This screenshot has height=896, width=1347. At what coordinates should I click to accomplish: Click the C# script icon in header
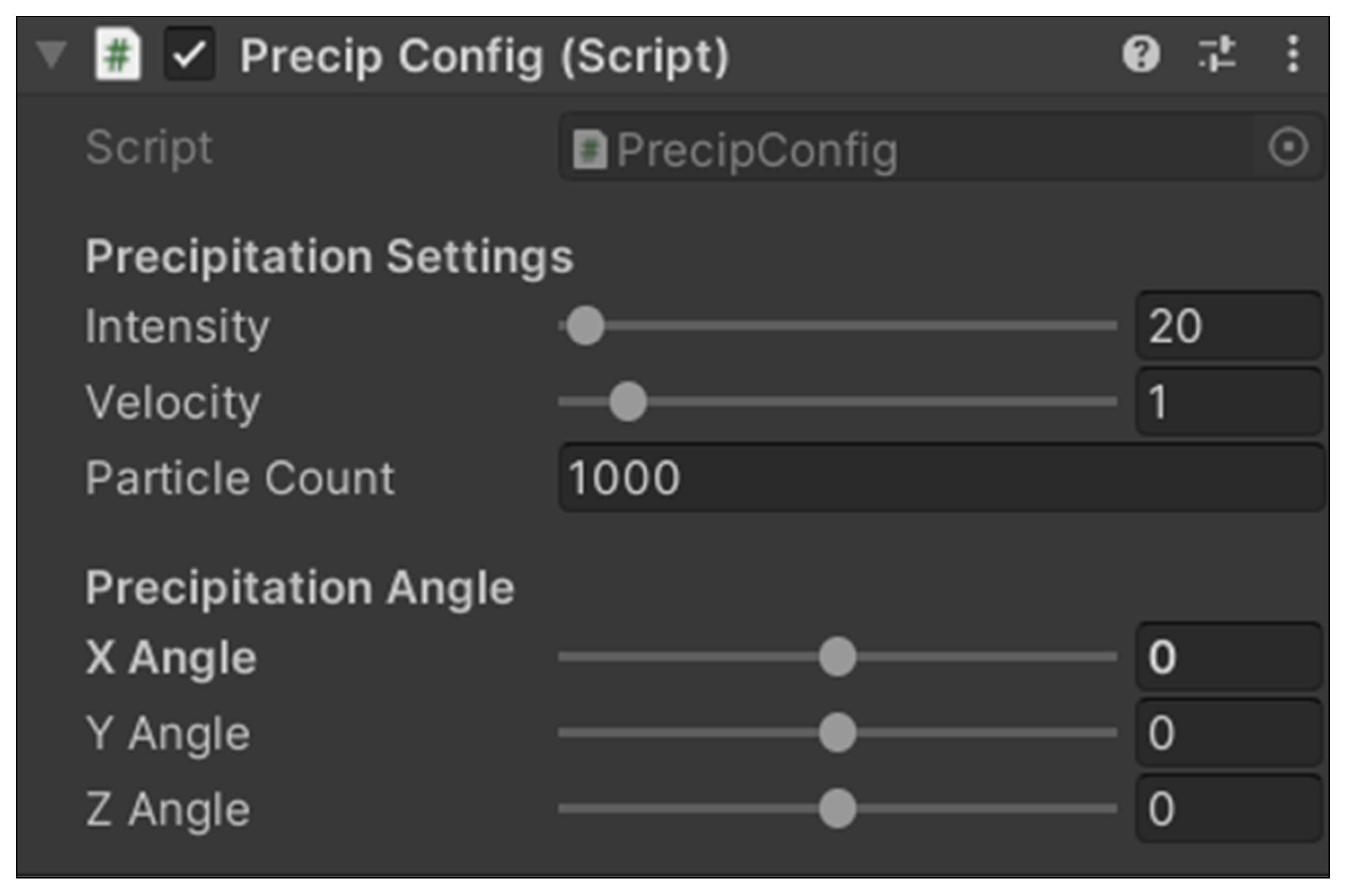point(118,55)
